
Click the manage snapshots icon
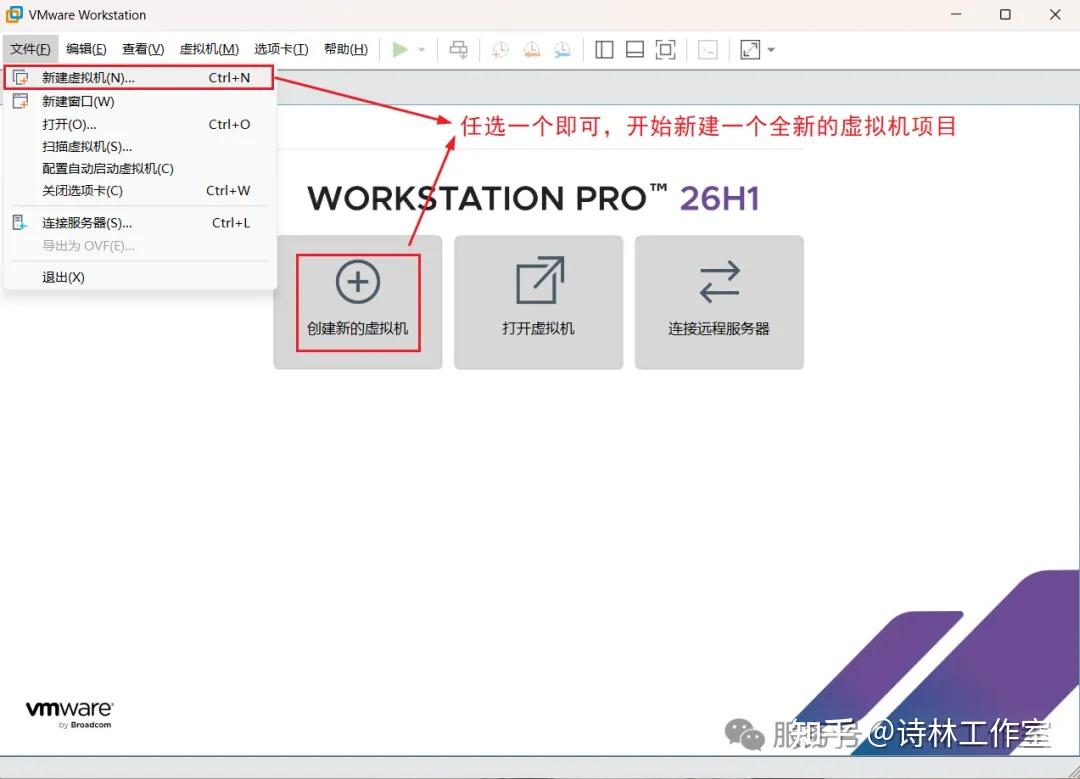(563, 50)
